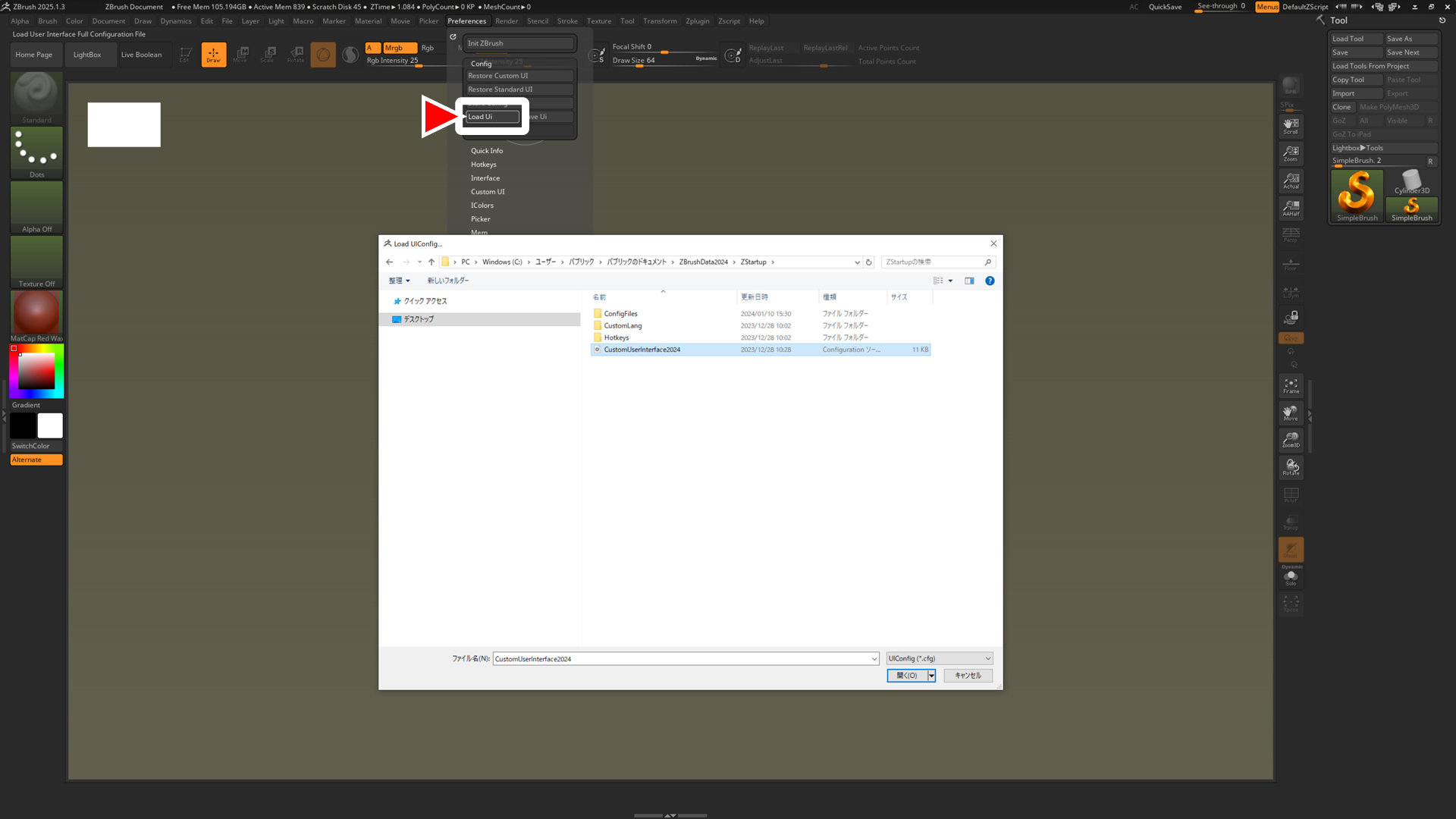The width and height of the screenshot is (1456, 819).
Task: Open the 整理 organize dropdown
Action: pos(399,281)
